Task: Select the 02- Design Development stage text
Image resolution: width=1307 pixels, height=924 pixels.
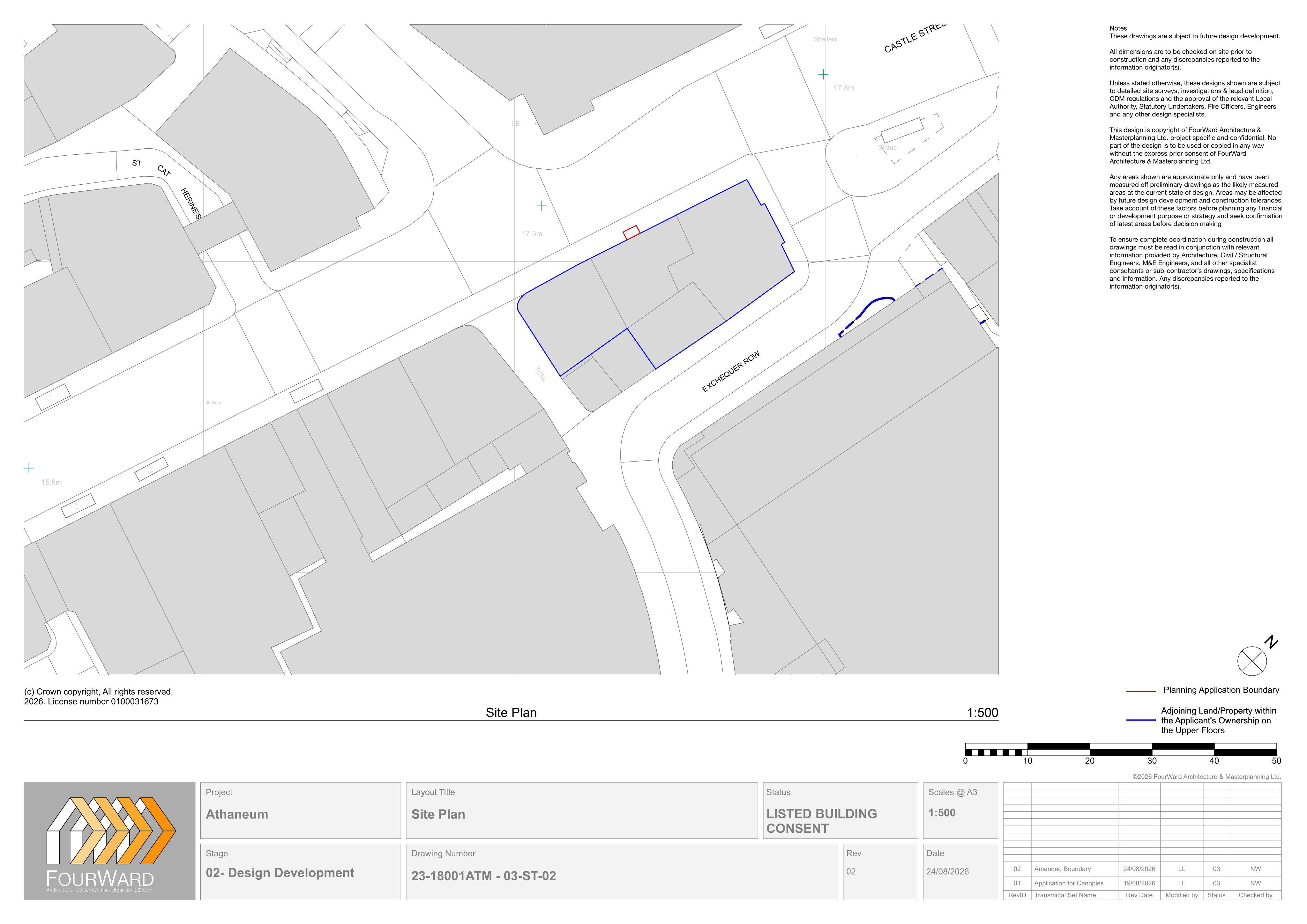Action: pos(280,873)
